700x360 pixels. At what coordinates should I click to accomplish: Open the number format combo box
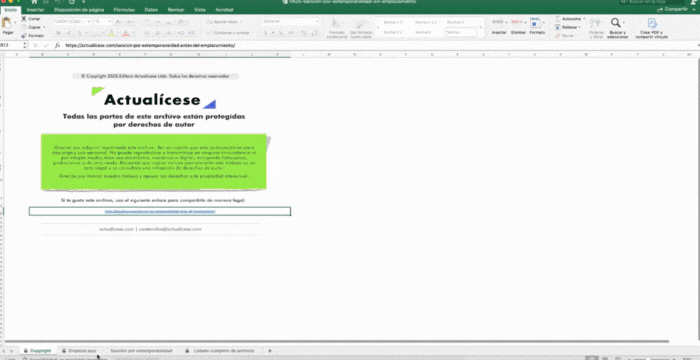coord(291,21)
